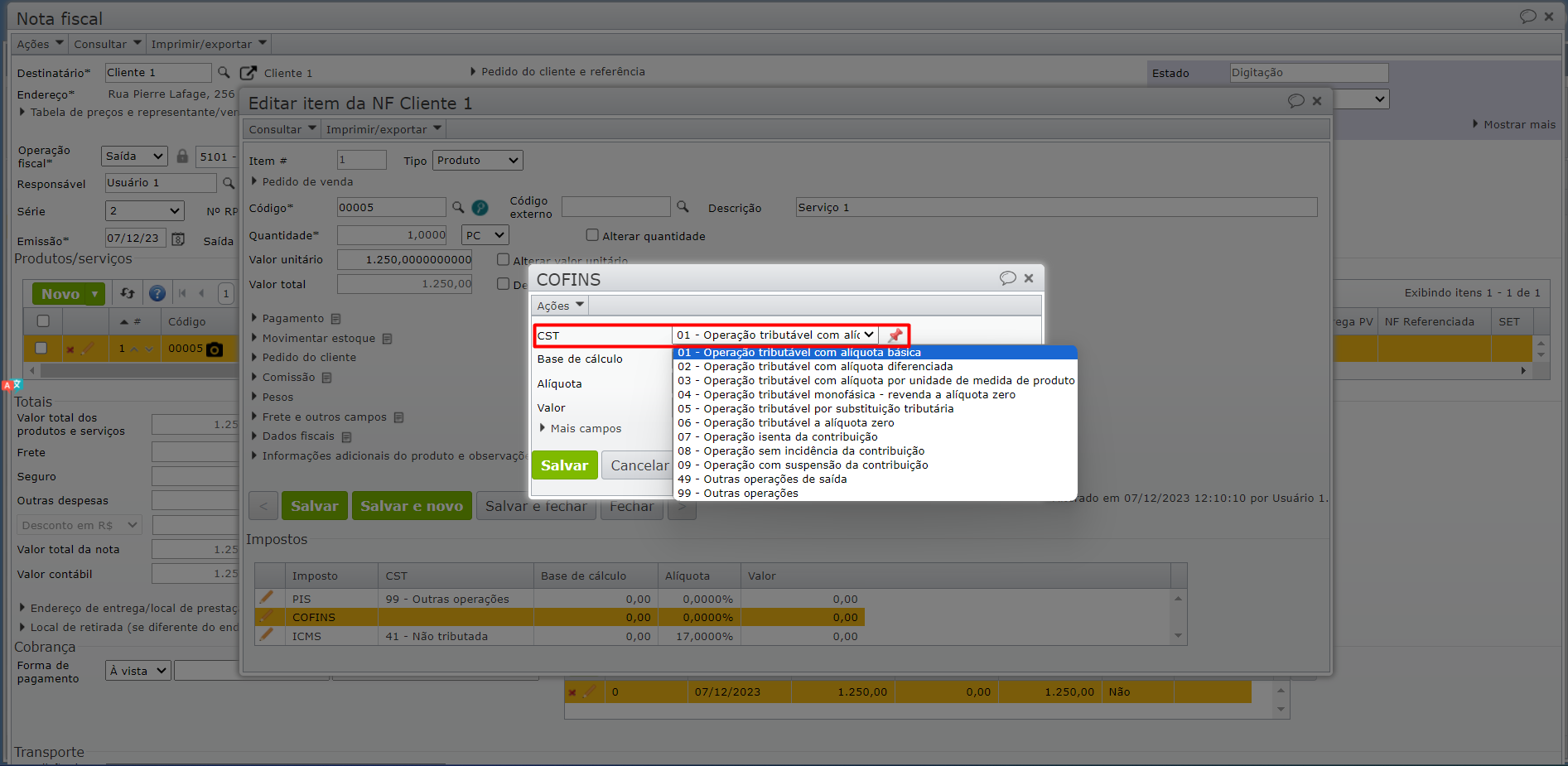Open Cliente 1 record via external link icon
Screen dimensions: 1568x766
coord(248,73)
